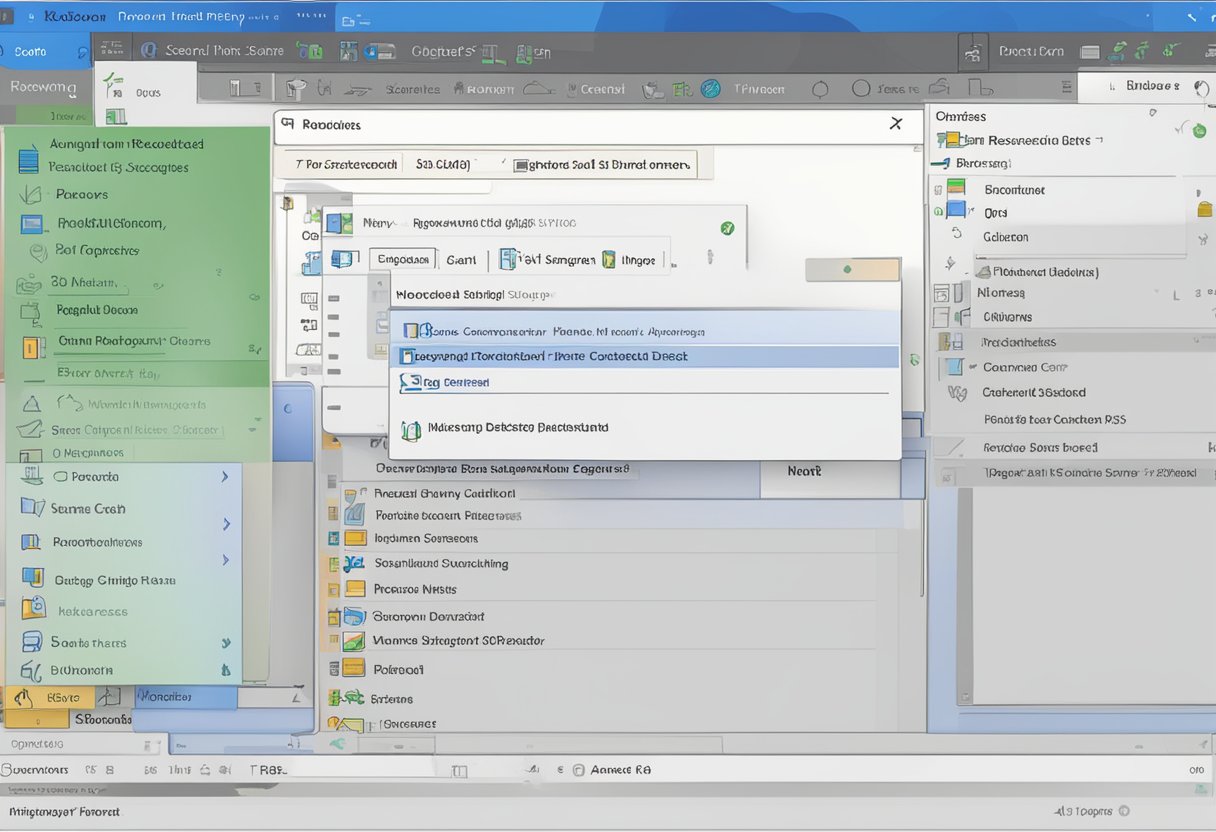Click the green circular icon in the nested dialog header
The height and width of the screenshot is (832, 1216).
point(727,228)
